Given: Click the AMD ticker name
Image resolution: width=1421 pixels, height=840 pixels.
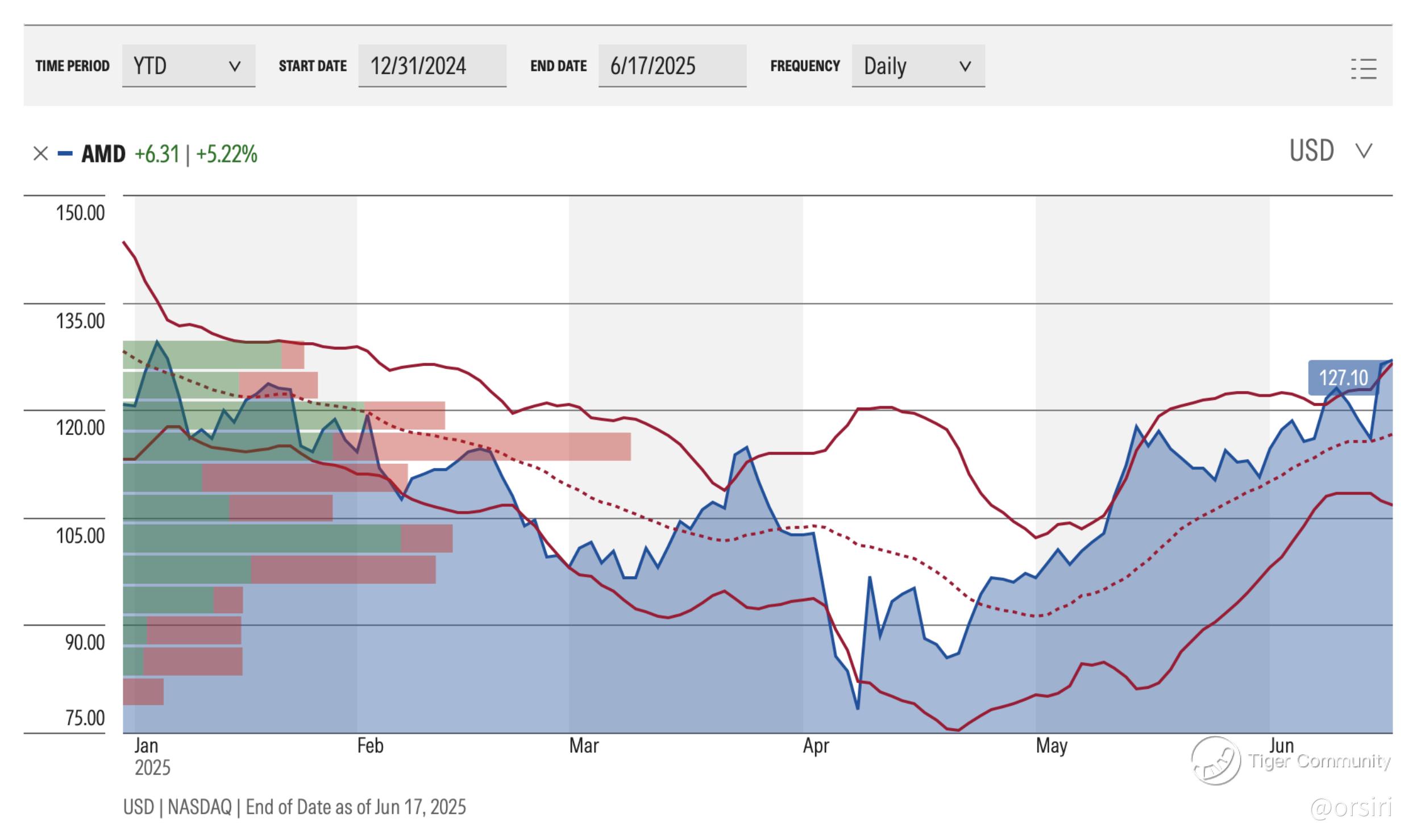Looking at the screenshot, I should tap(103, 154).
